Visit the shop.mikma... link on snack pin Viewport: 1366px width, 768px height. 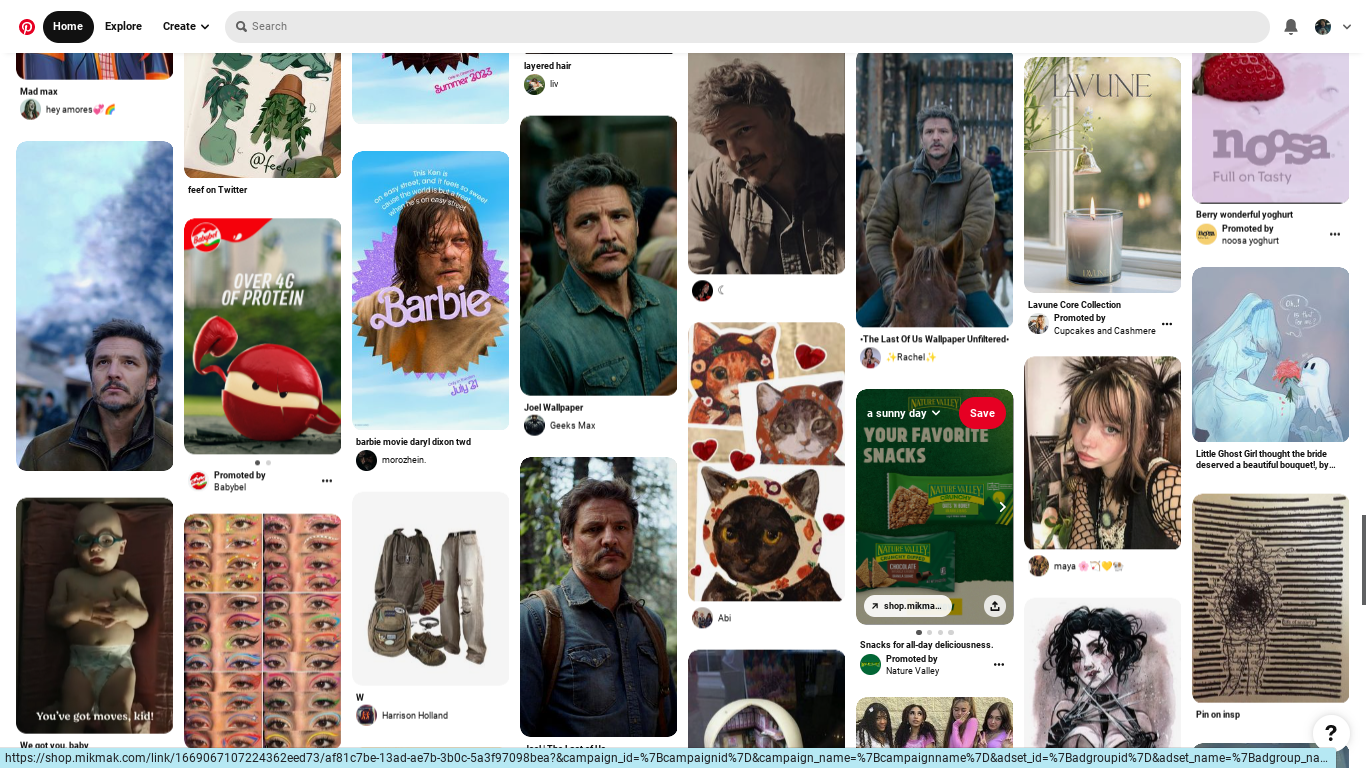coord(908,606)
